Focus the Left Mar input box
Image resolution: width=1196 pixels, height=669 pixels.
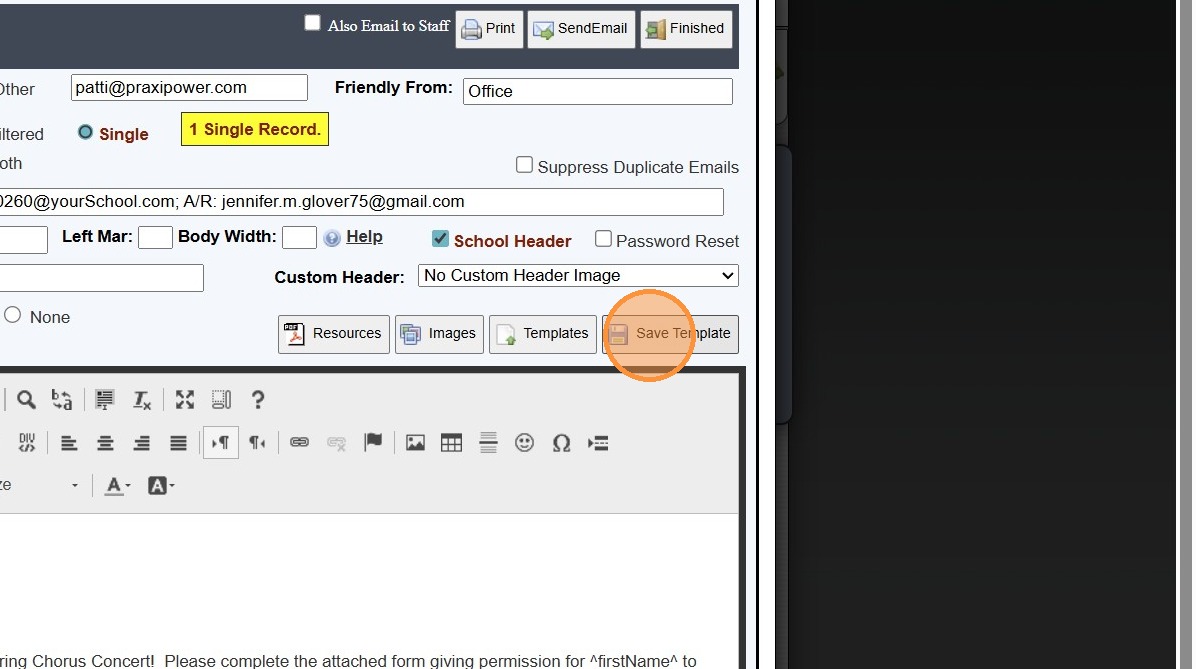pyautogui.click(x=155, y=237)
